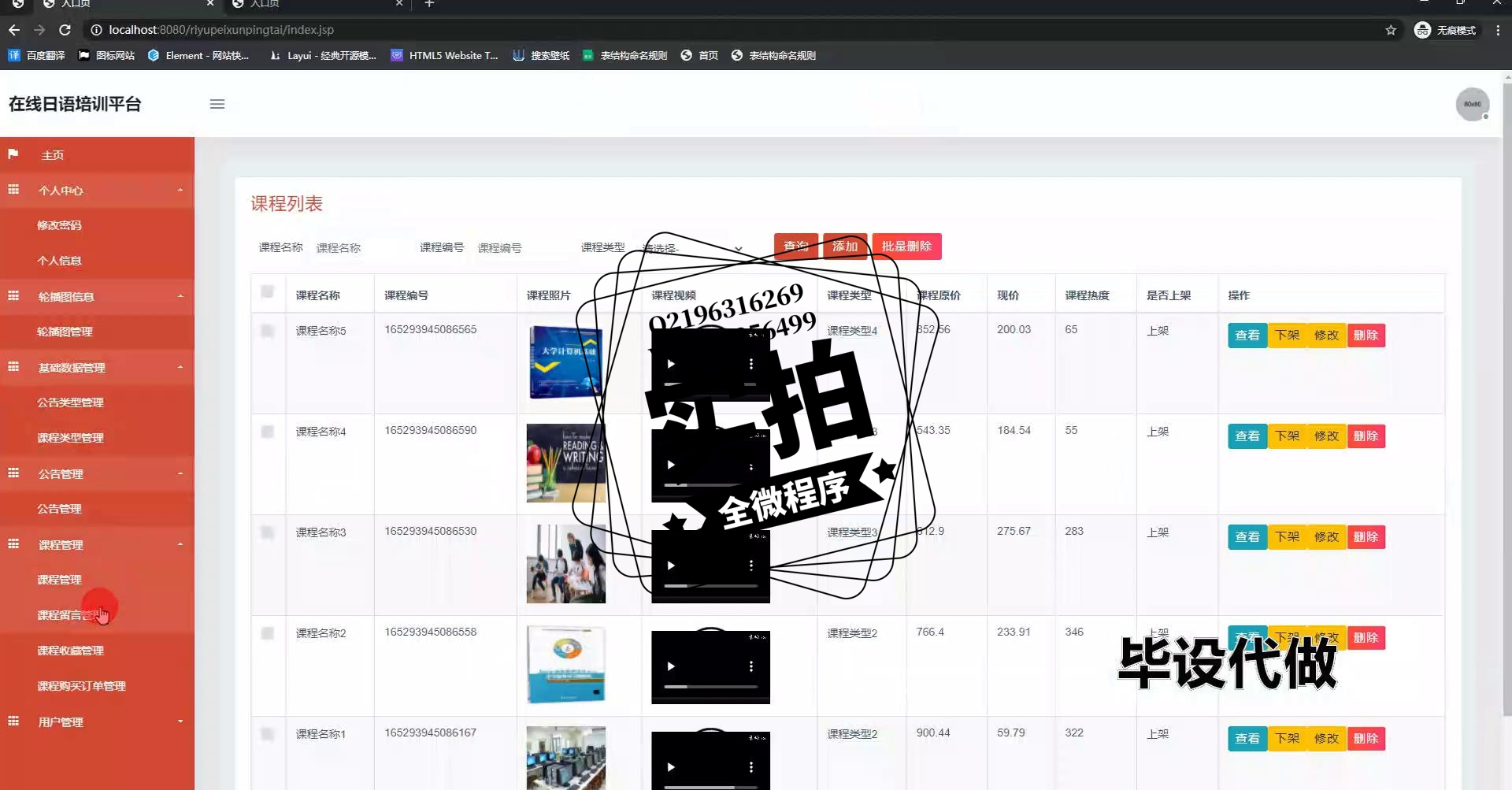Click grid icon beside 课程管理 group
The image size is (1512, 790).
[13, 544]
